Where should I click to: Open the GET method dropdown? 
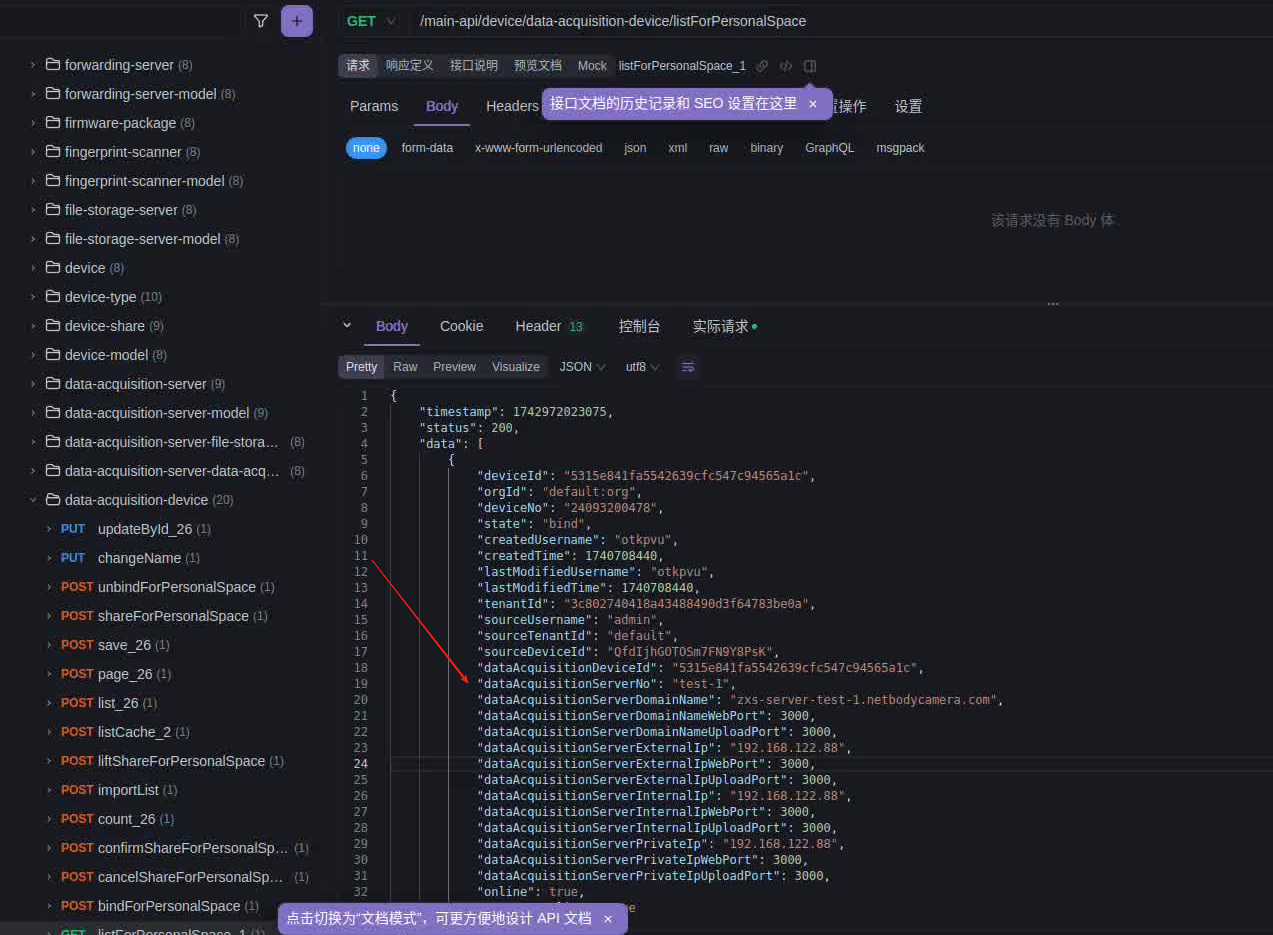(372, 21)
